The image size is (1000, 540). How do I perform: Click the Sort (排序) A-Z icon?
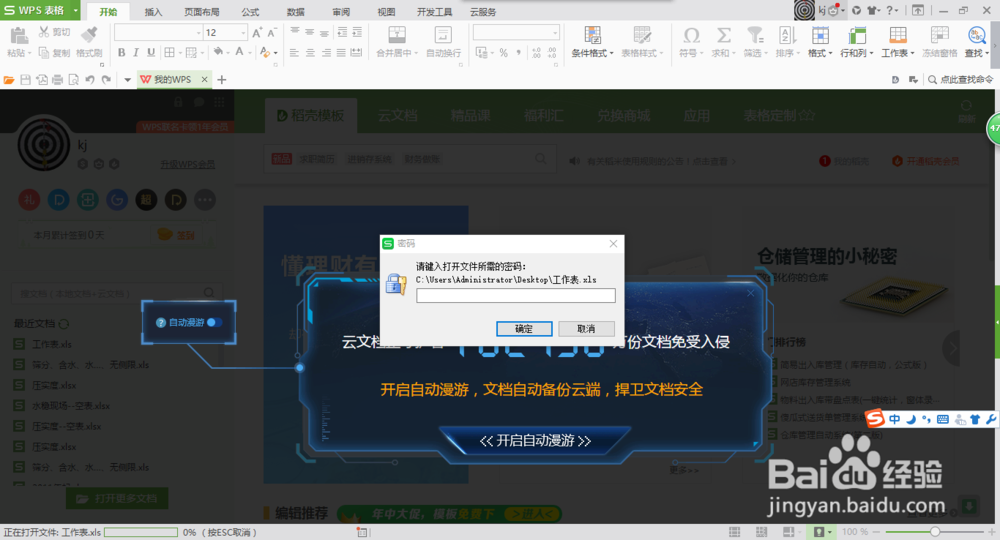(x=786, y=35)
